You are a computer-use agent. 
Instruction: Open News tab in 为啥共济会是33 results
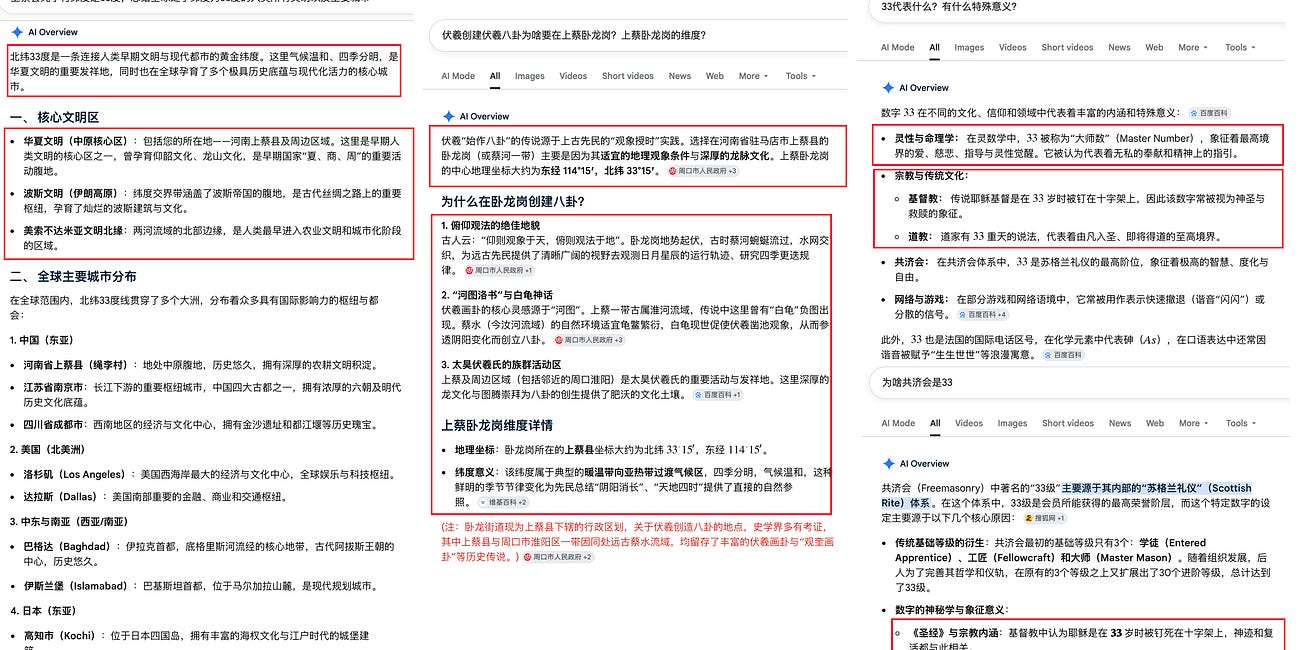(x=1119, y=423)
